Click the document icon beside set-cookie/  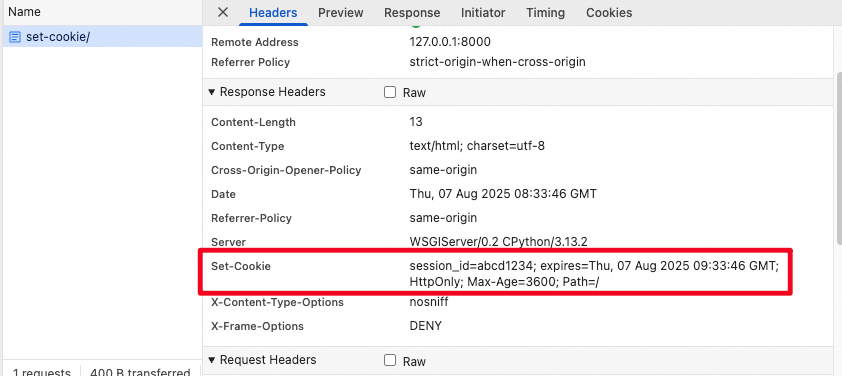(16, 38)
